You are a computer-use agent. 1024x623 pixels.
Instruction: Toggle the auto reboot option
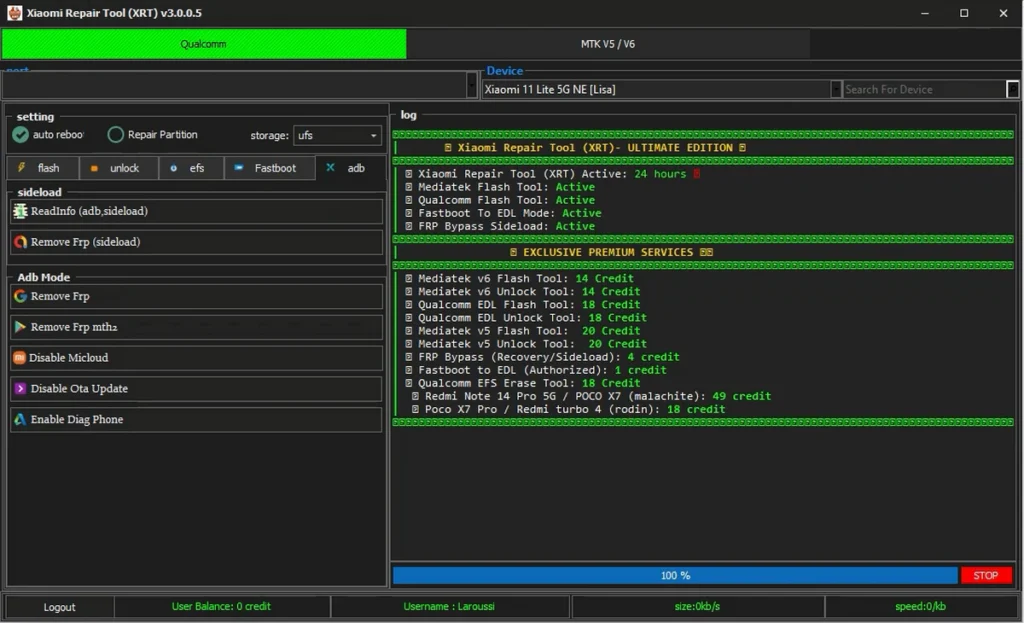coord(21,135)
